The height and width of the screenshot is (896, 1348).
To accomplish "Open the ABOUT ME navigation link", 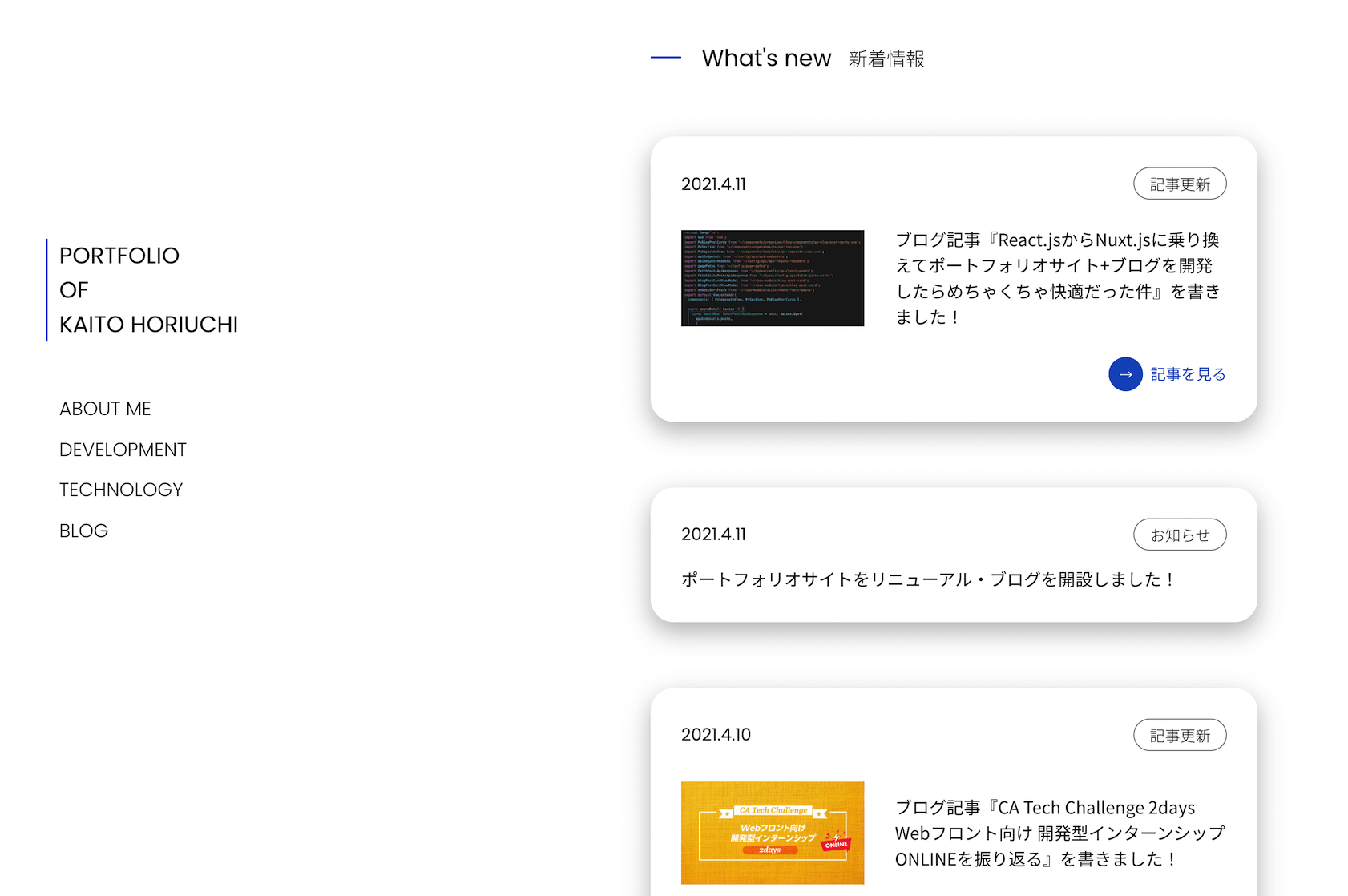I will point(104,409).
